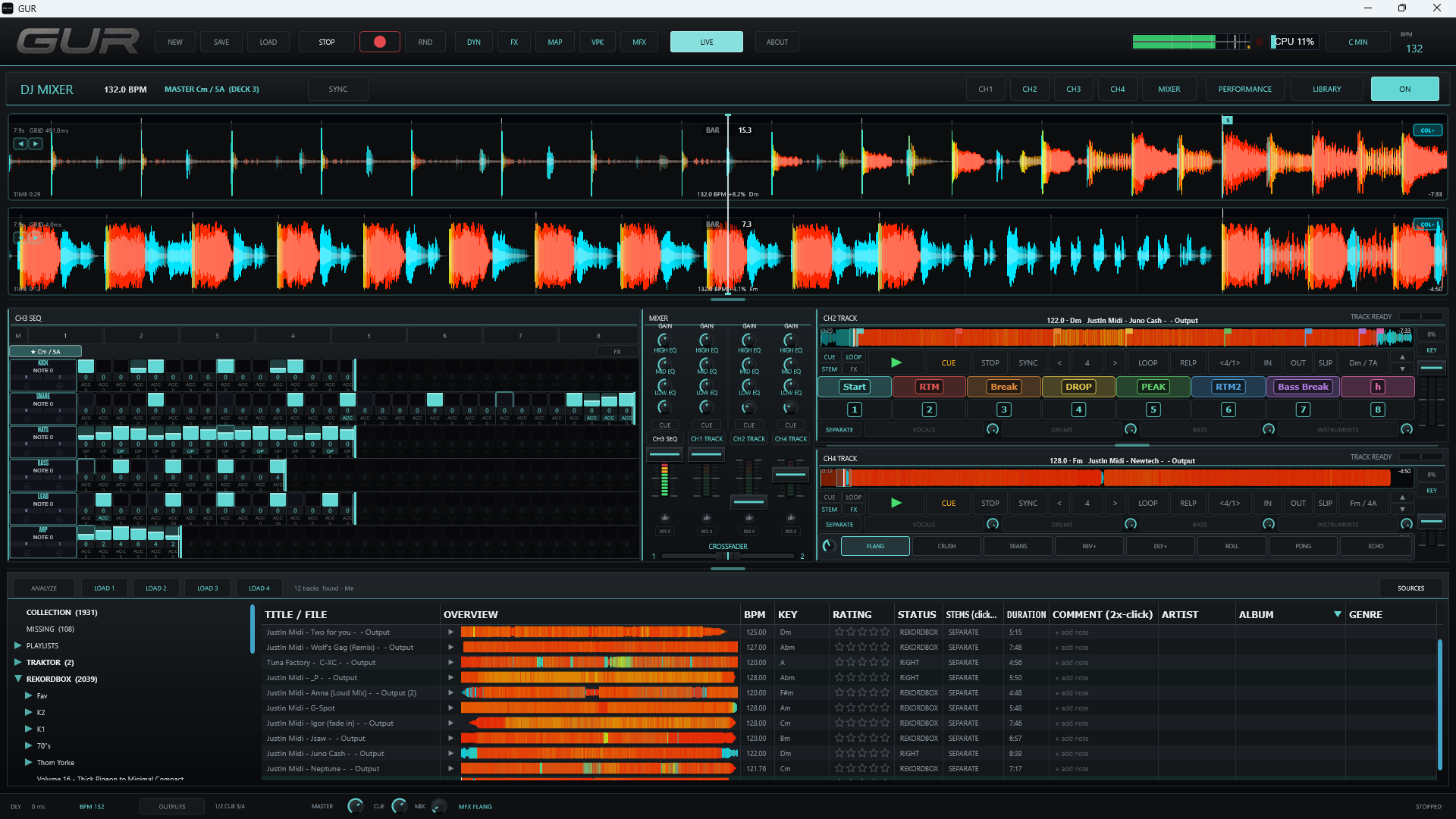Viewport: 1456px width, 819px height.
Task: Toggle master SYNC in DJ mixer header
Action: [337, 89]
